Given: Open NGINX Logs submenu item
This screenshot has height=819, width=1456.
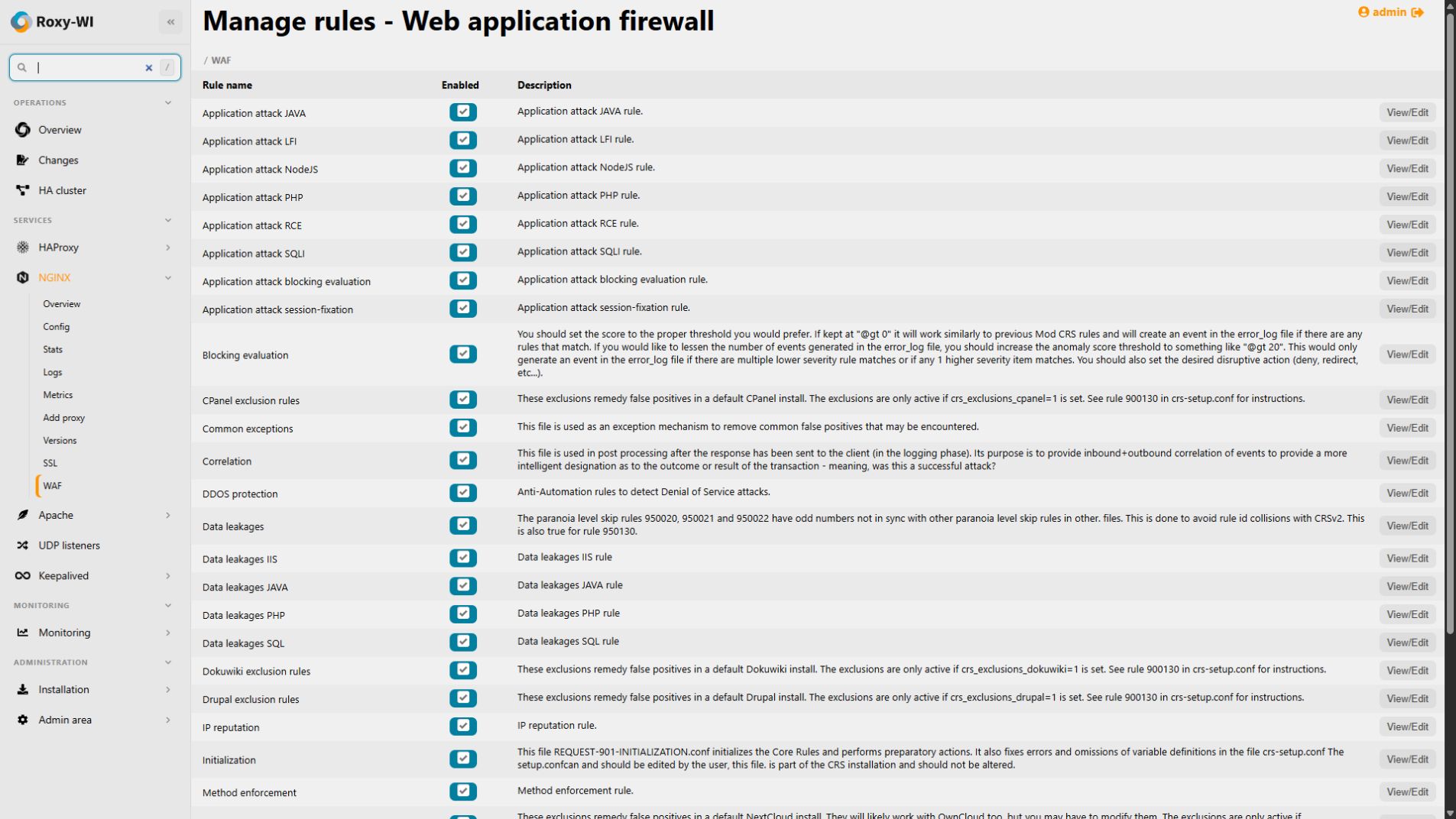Looking at the screenshot, I should [53, 373].
